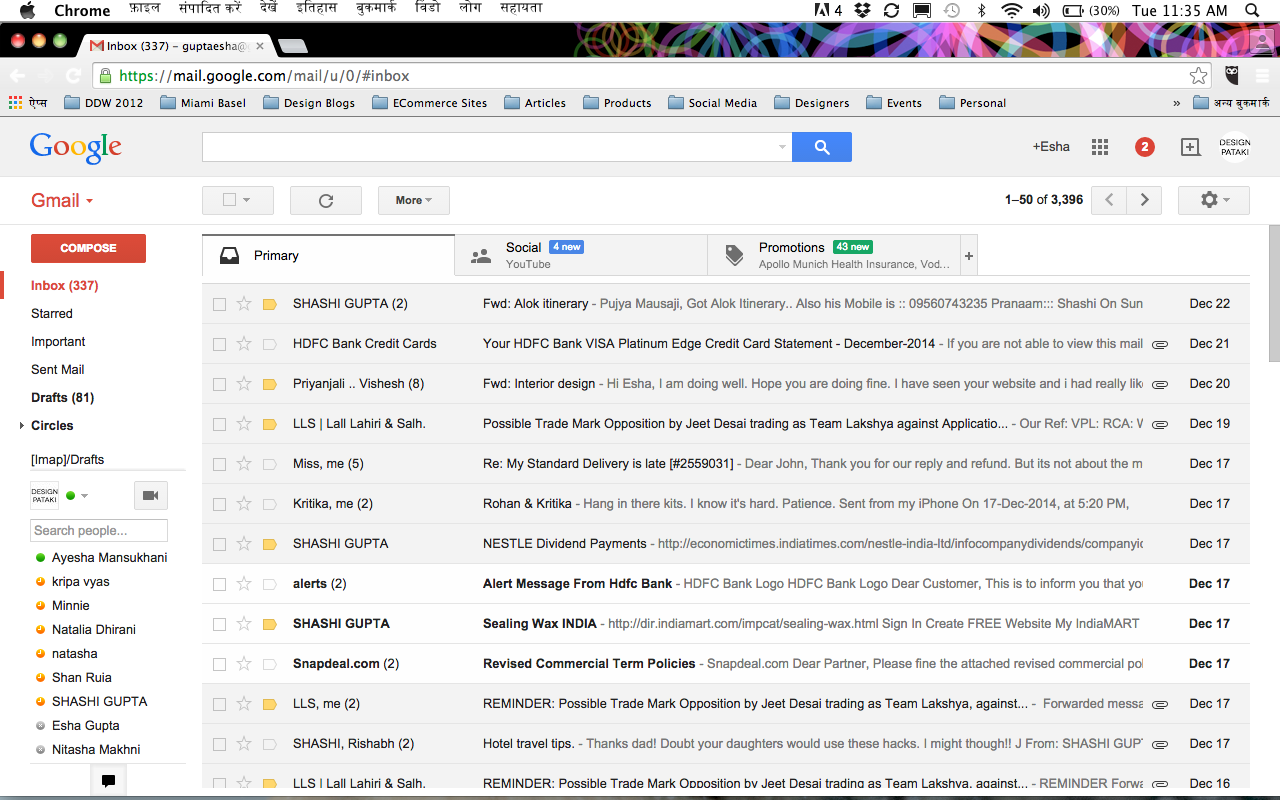Screen dimensions: 1280x800
Task: Open the Gmail product switcher dropdown
Action: coord(62,200)
